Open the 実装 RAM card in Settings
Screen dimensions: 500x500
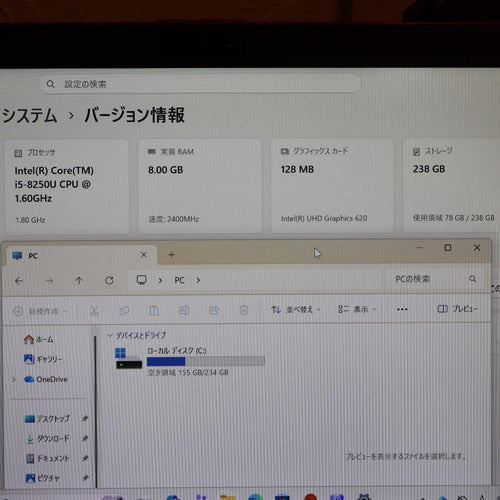pyautogui.click(x=200, y=186)
